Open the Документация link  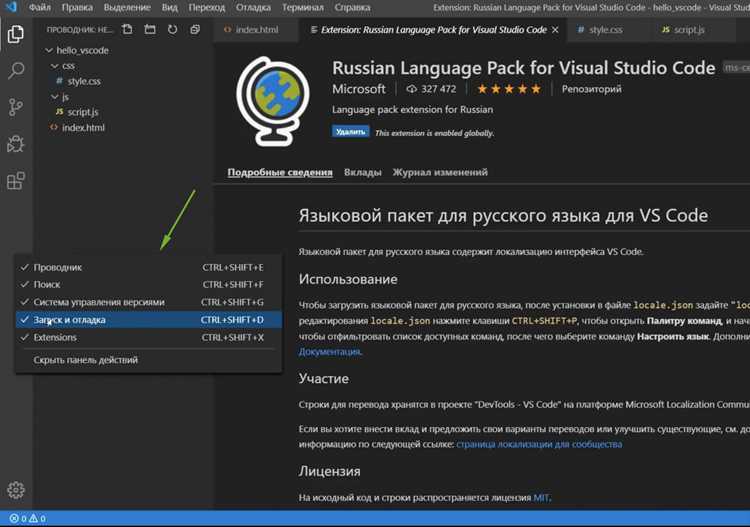tap(330, 351)
